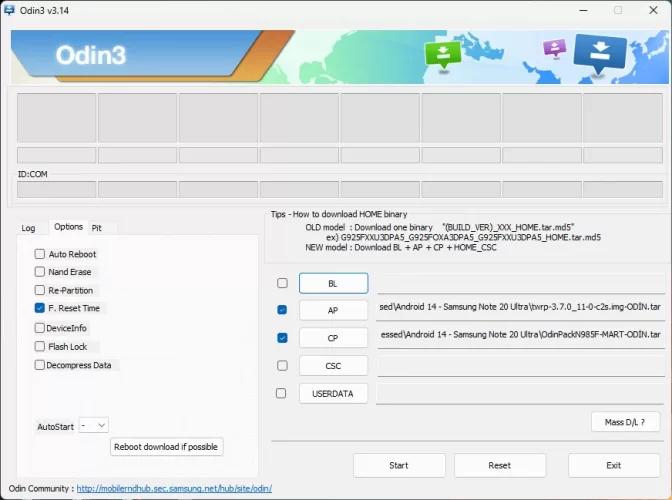Uncheck the CP file checkbox
Image resolution: width=672 pixels, height=500 pixels.
tap(282, 338)
